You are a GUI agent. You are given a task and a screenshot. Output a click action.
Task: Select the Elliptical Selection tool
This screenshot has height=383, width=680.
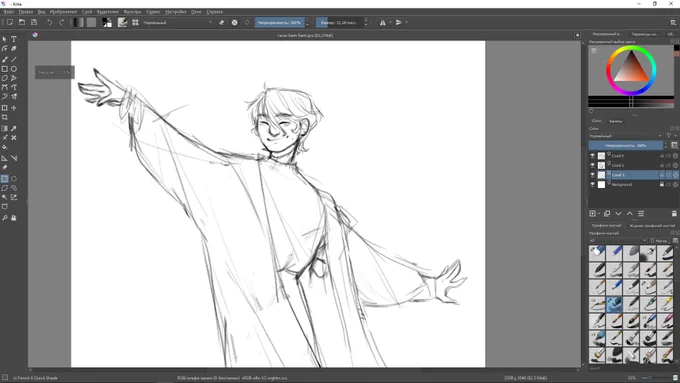(x=14, y=179)
